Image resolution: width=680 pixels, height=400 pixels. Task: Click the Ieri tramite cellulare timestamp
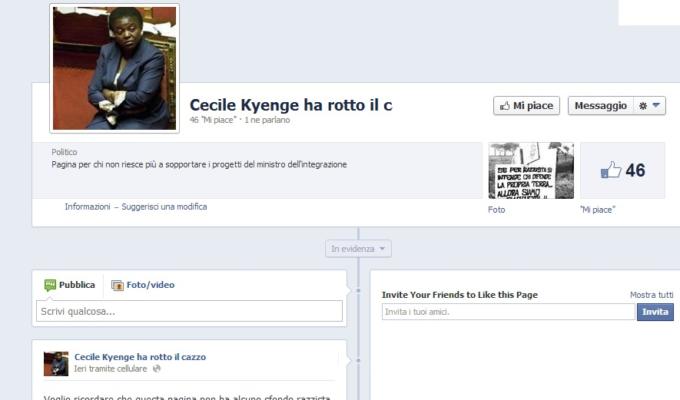tap(111, 369)
